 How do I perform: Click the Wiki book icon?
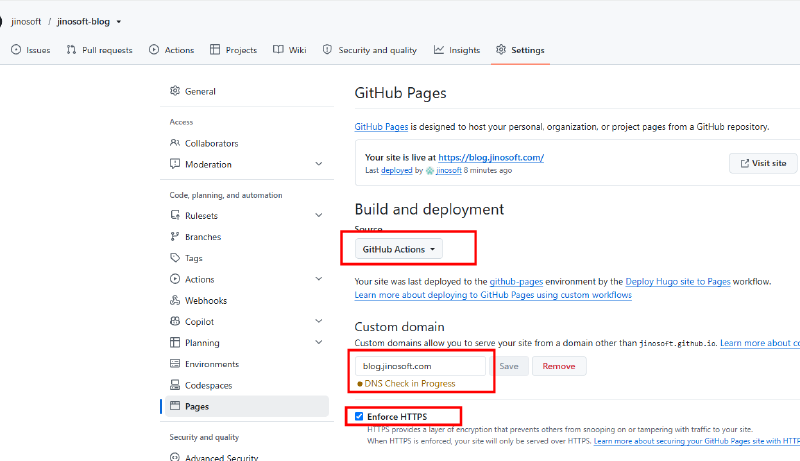pyautogui.click(x=278, y=49)
